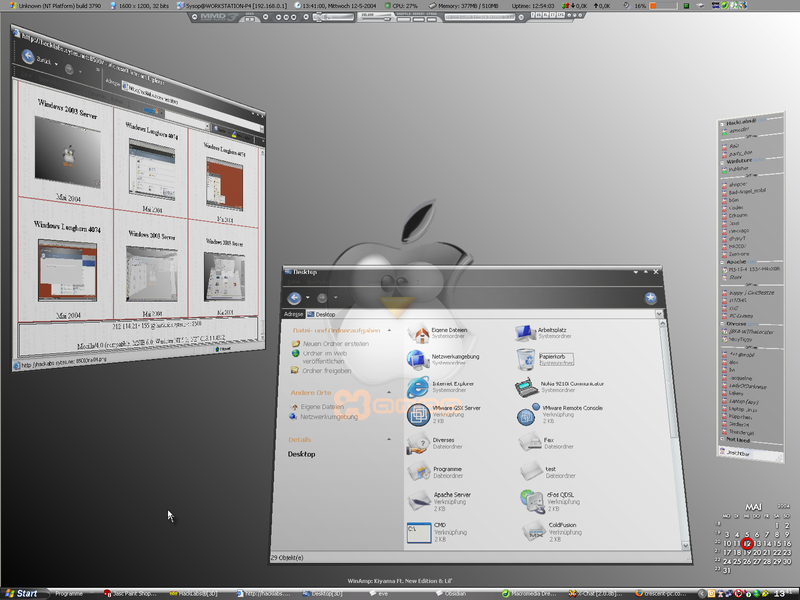
Task: Launch Internet Explorer from the file list
Action: [417, 388]
